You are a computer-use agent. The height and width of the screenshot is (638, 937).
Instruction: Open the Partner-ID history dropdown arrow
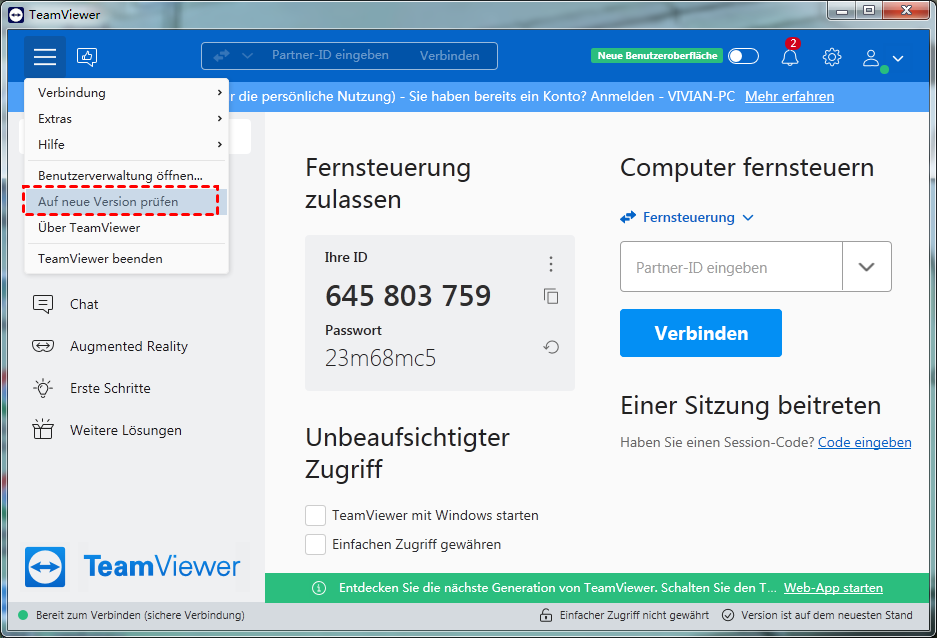pos(866,267)
